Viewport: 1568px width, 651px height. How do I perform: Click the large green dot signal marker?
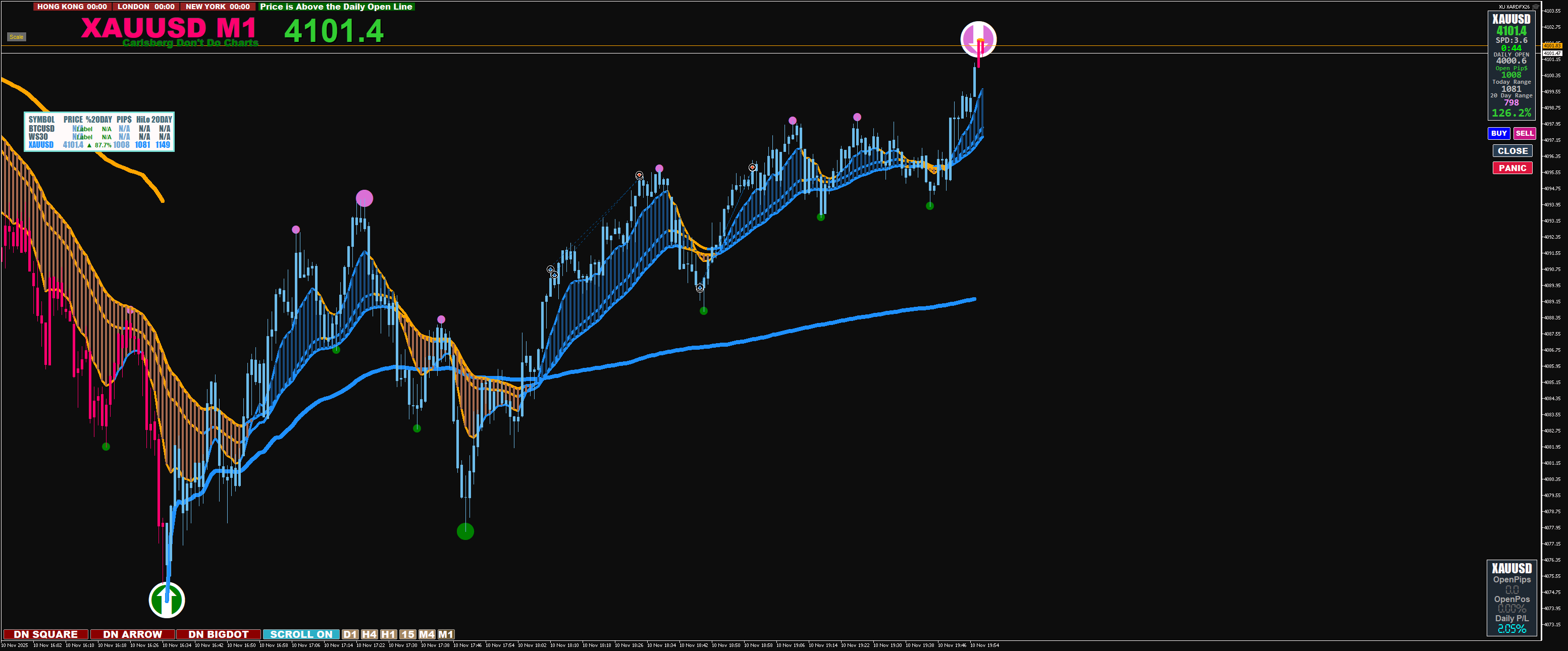pyautogui.click(x=465, y=531)
